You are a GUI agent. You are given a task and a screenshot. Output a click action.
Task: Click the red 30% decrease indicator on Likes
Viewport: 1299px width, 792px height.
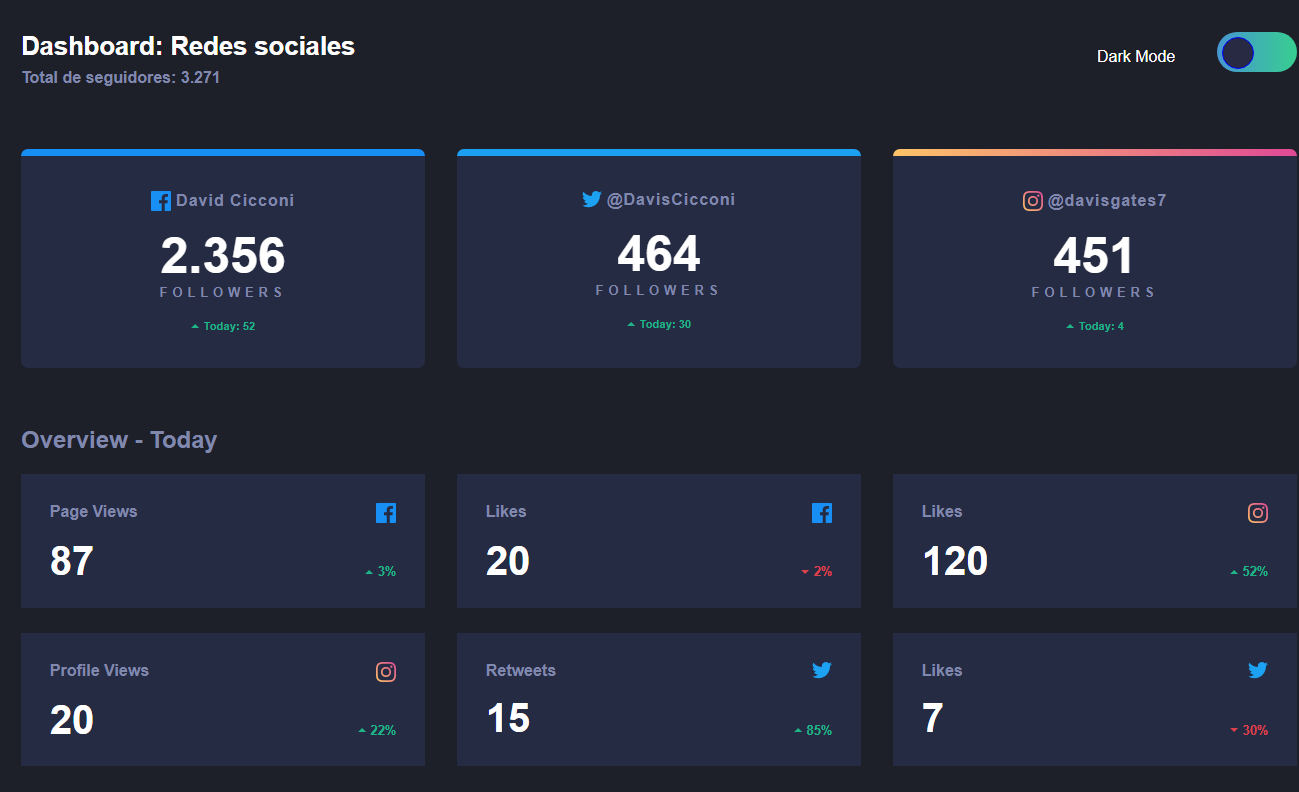tap(1251, 729)
